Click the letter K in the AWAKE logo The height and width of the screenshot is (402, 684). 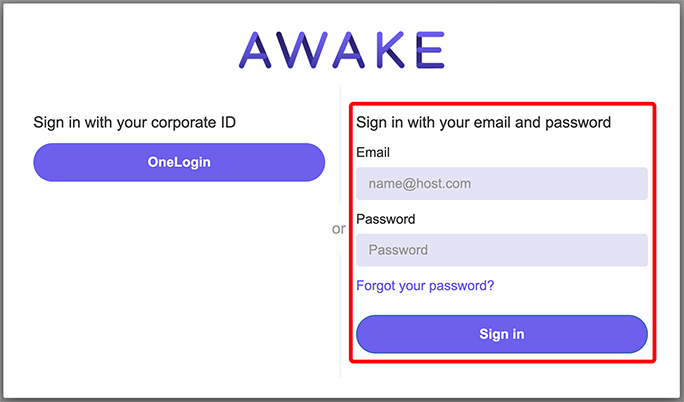tap(390, 50)
